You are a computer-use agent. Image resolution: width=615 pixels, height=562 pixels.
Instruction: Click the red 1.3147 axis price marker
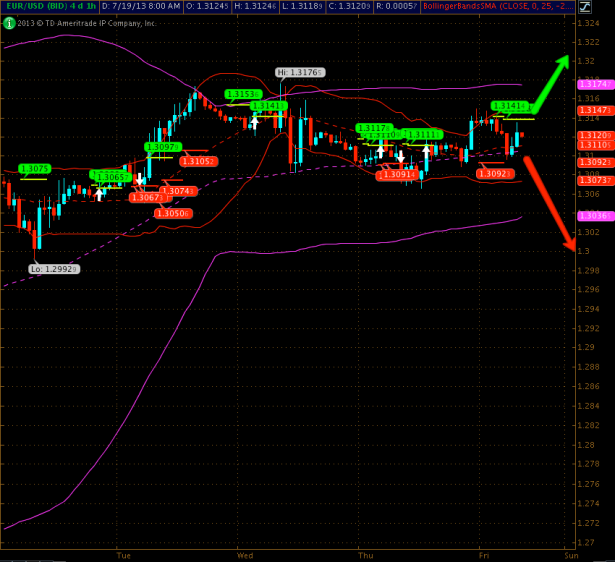click(x=595, y=111)
